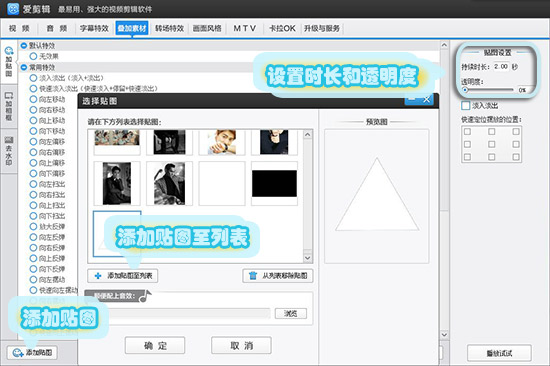Click the 爱剪辑 app logo icon
550x366 pixels.
13,8
